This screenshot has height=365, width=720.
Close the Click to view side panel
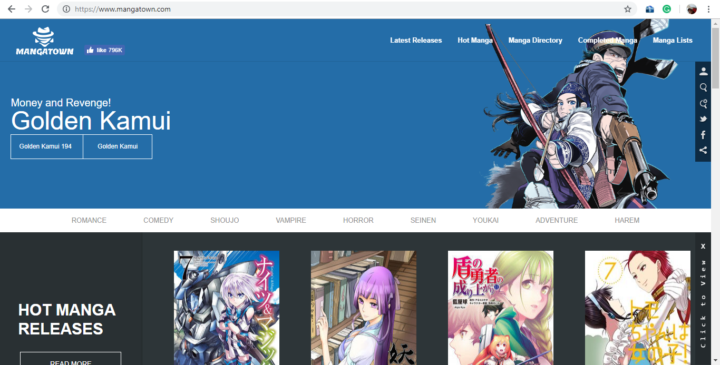pyautogui.click(x=703, y=247)
